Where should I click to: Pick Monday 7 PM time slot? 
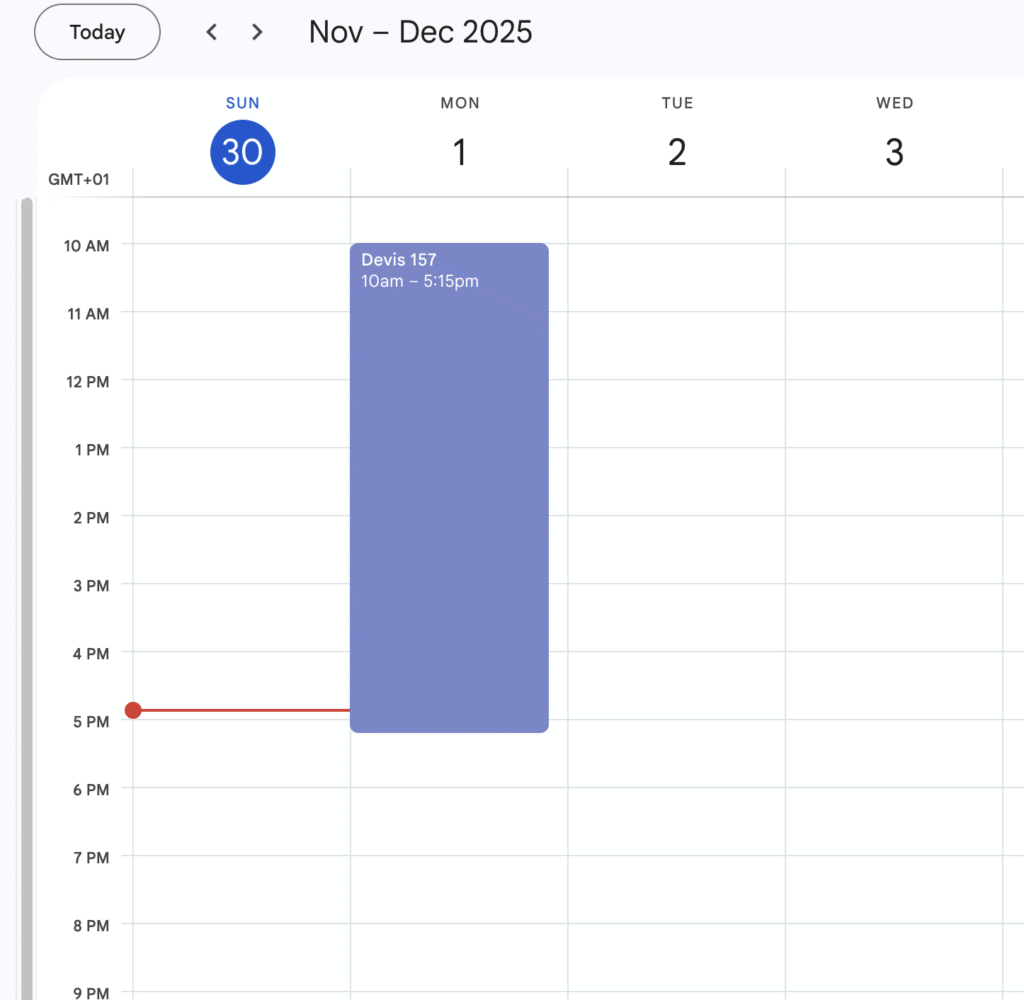(459, 889)
